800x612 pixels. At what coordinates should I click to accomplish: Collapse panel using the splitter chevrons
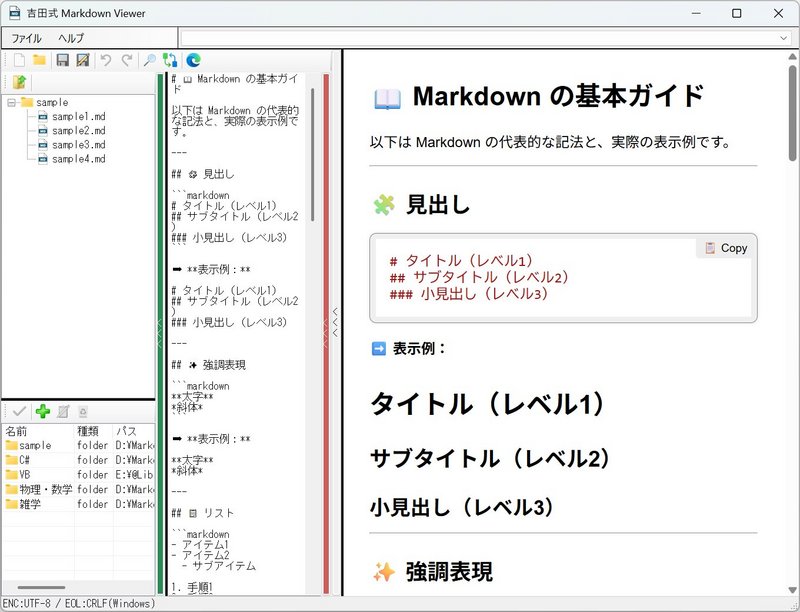(x=335, y=320)
